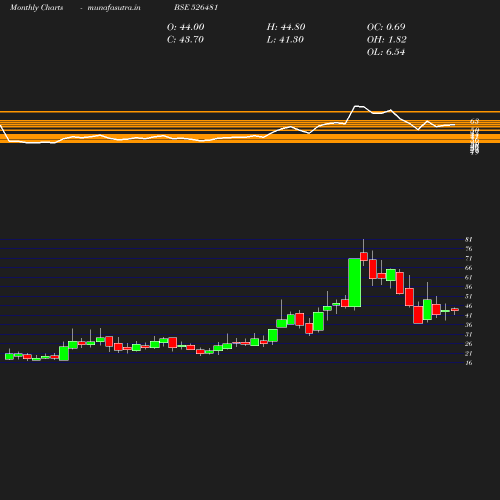This screenshot has width=500, height=500.
Task: Click price axis label 46
Action: [x=469, y=306]
